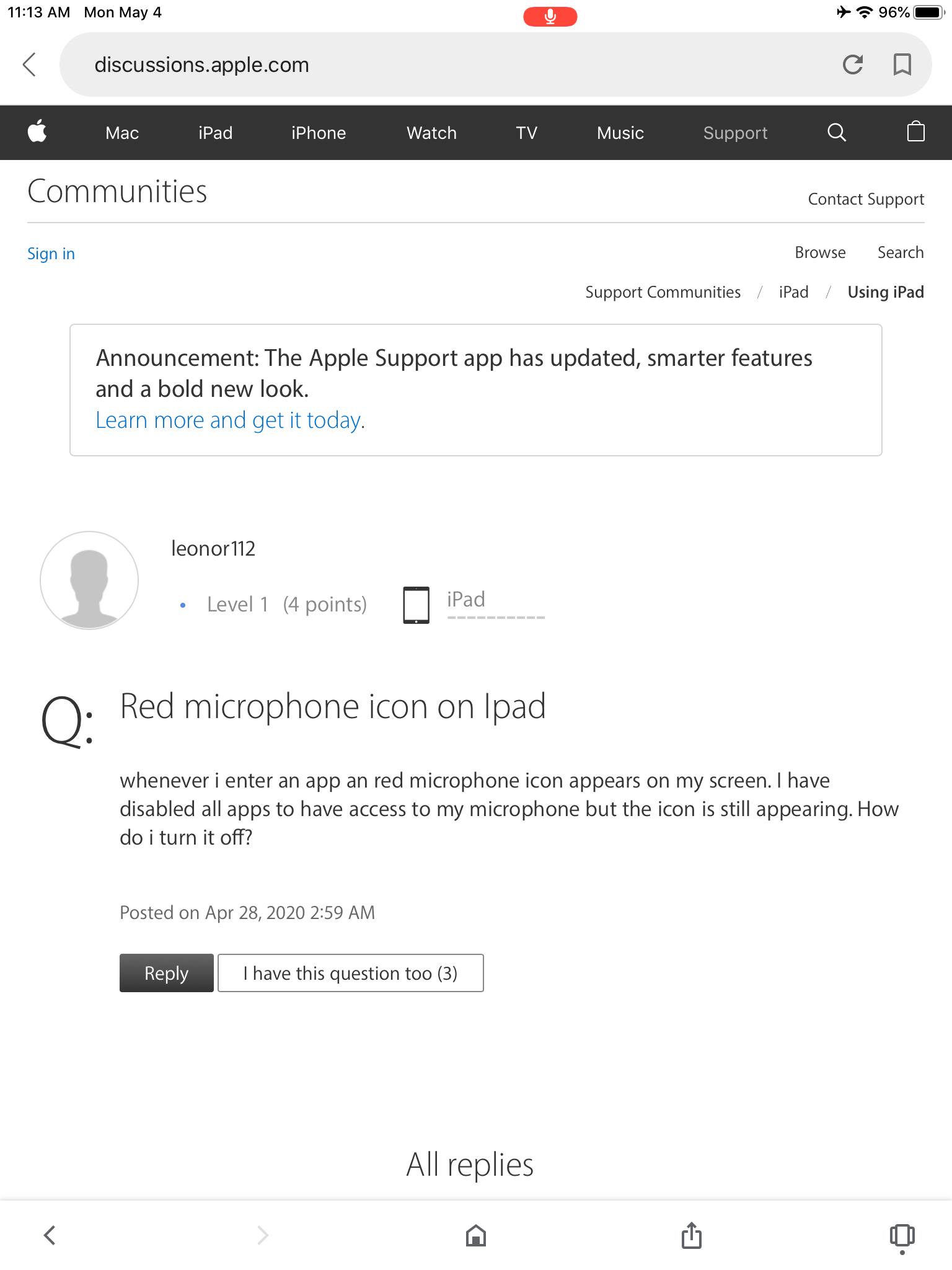View leonor112's profile avatar
Viewport: 952px width, 1270px height.
[x=89, y=580]
